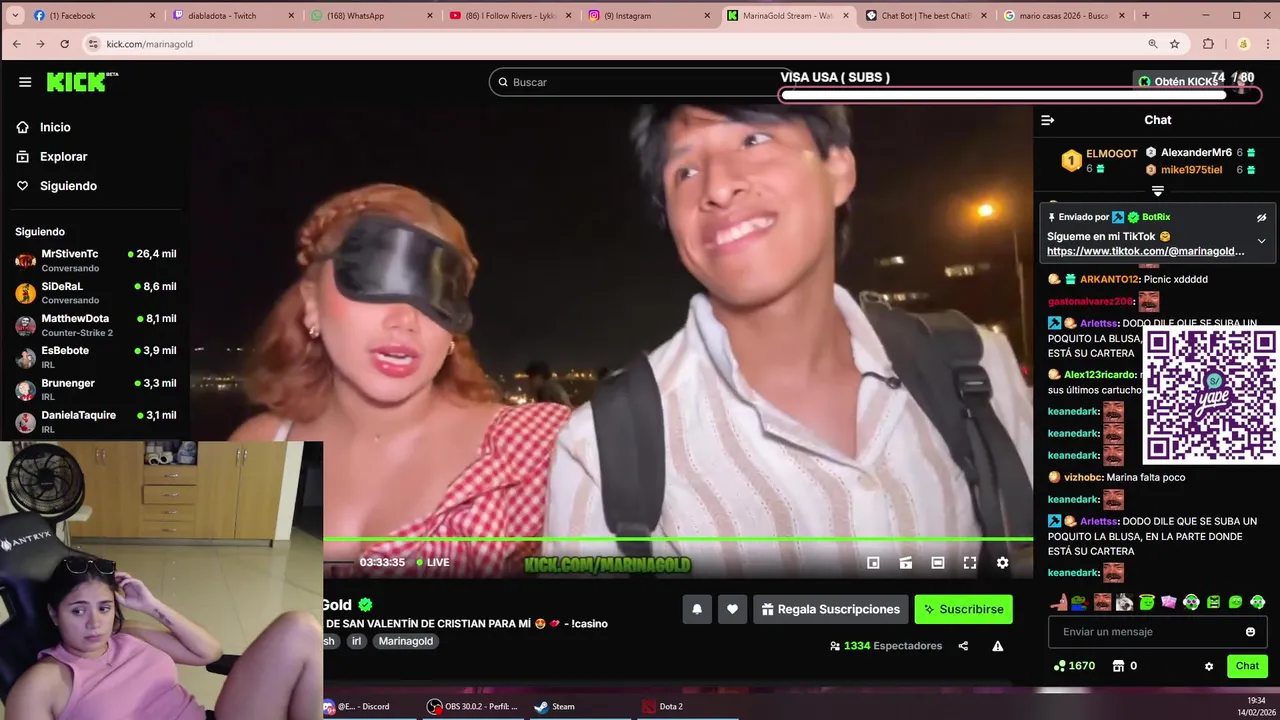Open DanielaTaquire followed channel

coord(96,421)
